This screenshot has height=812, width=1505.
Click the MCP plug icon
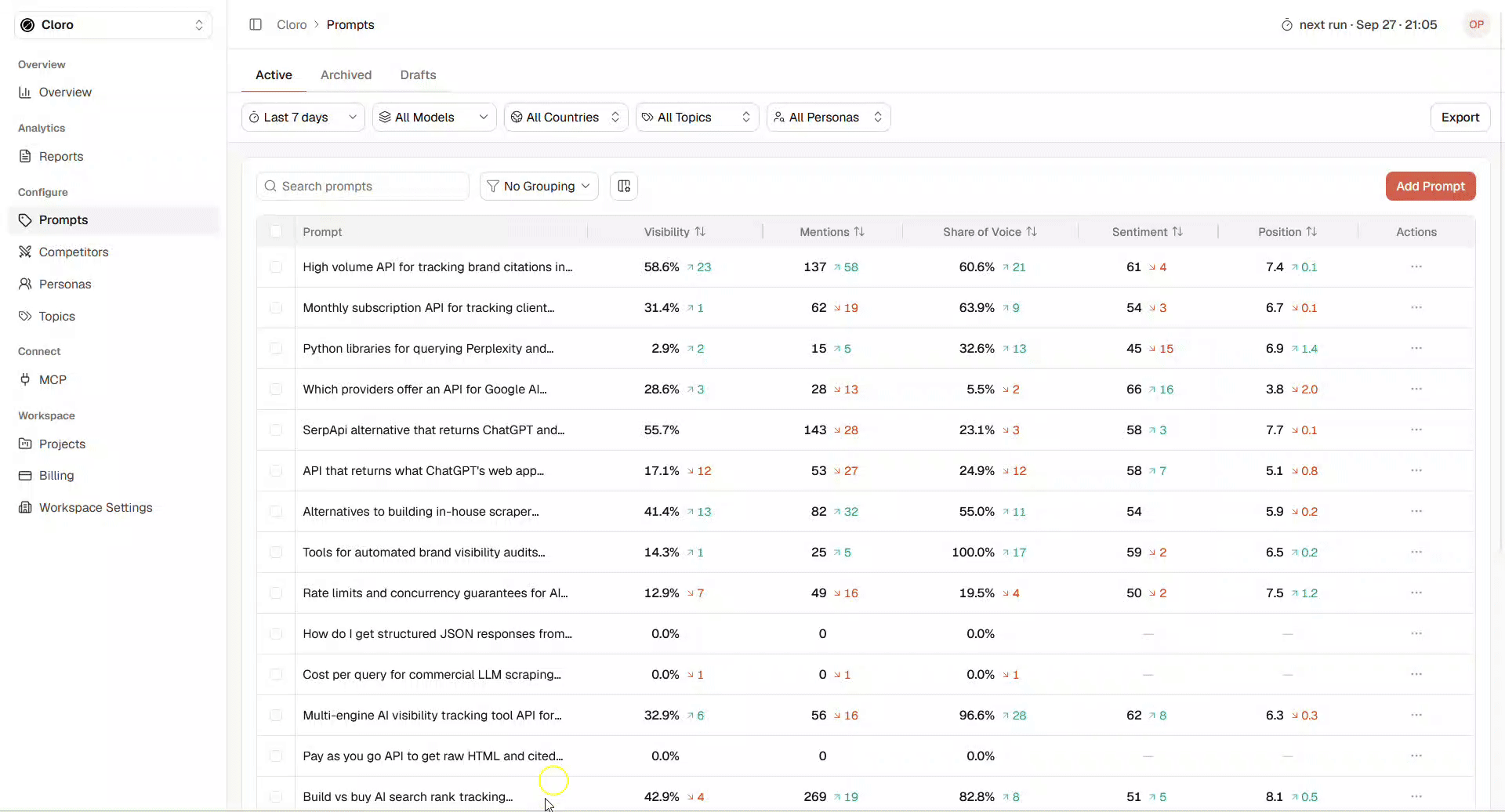(25, 379)
